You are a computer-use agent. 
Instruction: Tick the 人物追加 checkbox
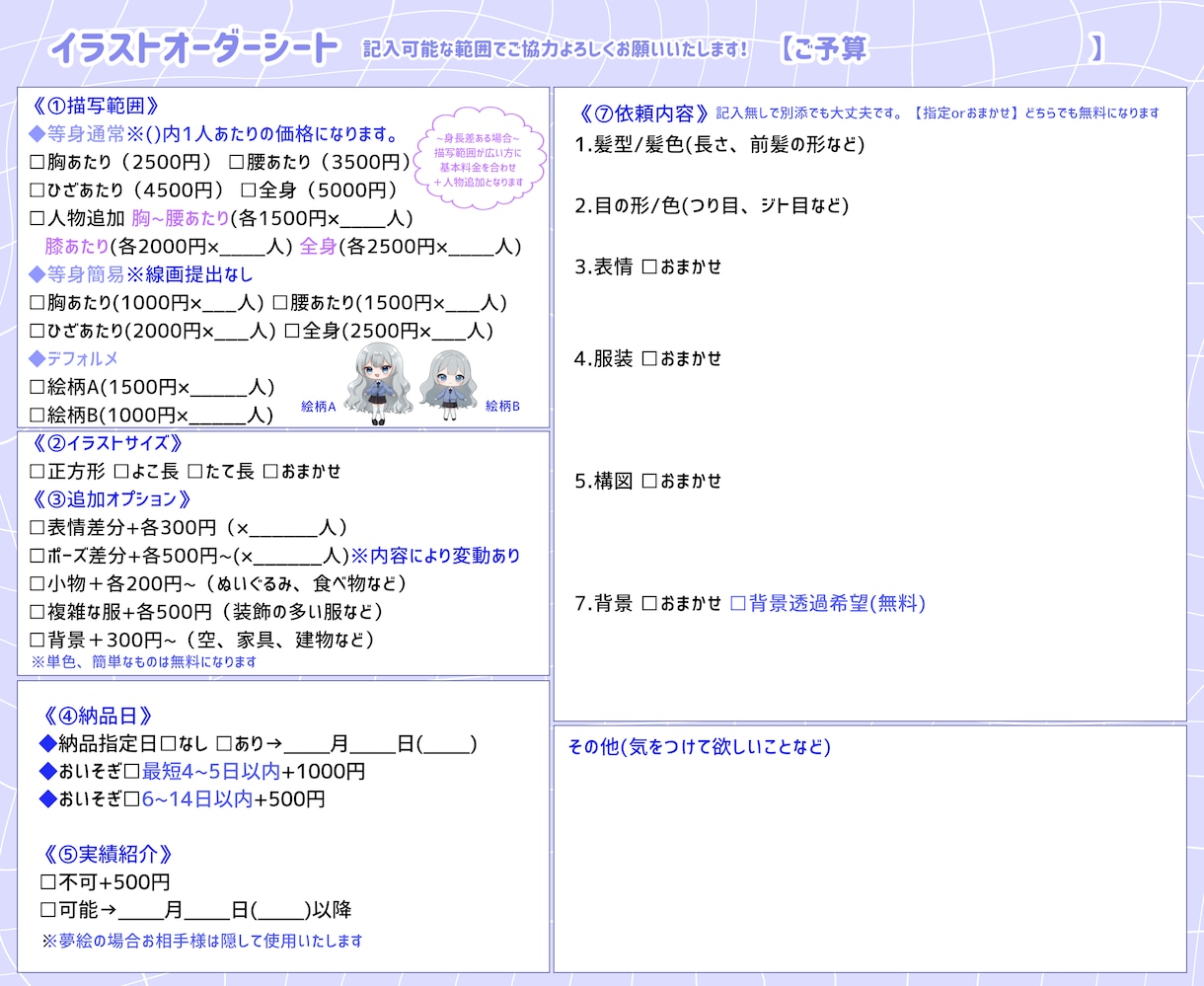click(x=38, y=218)
